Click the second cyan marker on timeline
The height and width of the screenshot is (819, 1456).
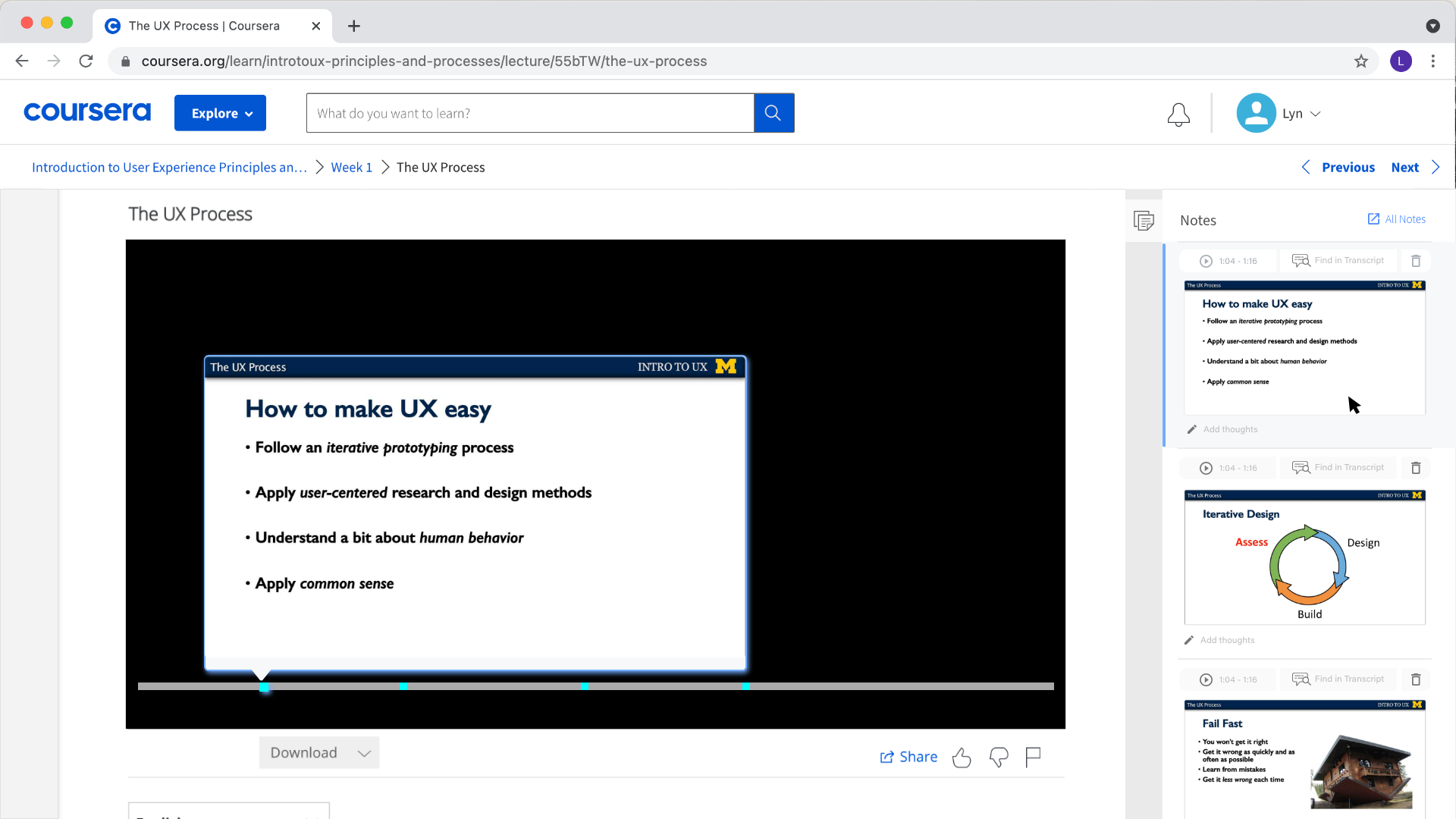403,686
